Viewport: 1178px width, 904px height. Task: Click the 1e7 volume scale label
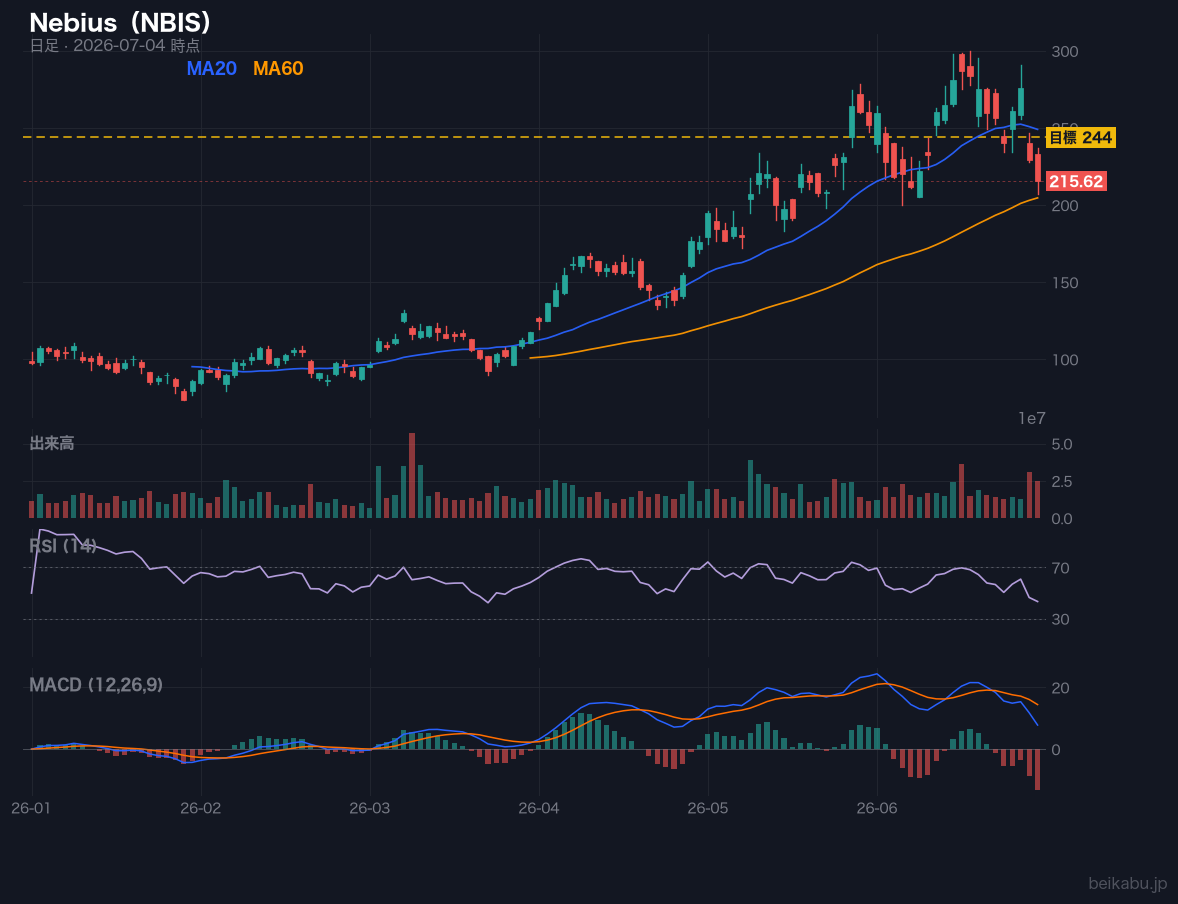(1032, 419)
